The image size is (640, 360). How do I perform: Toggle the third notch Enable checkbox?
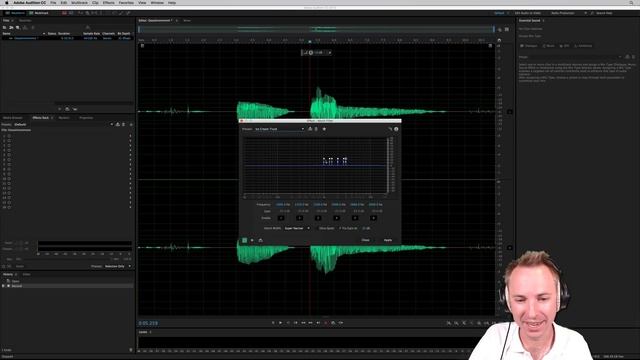pos(318,218)
